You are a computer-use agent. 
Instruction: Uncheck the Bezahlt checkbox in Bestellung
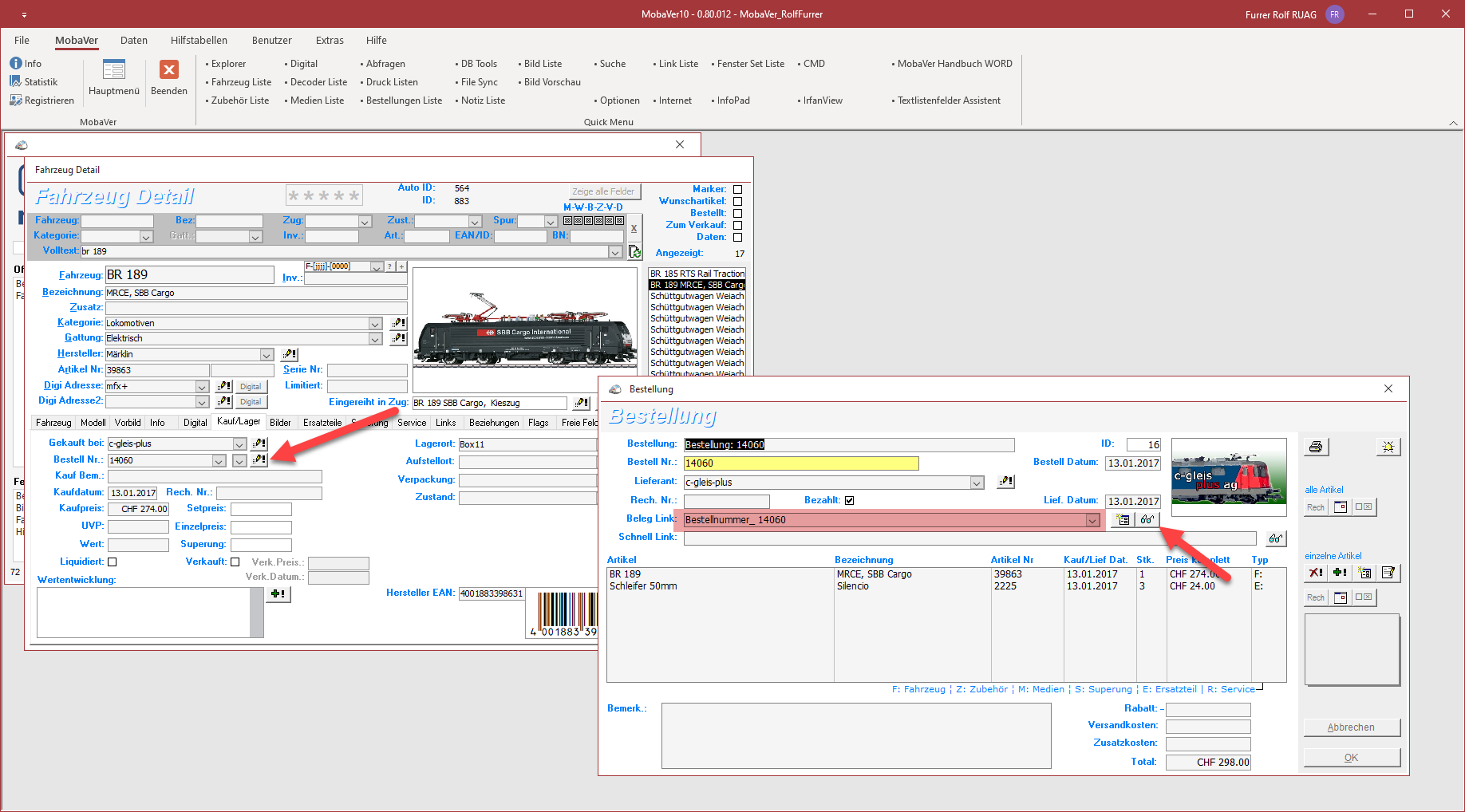click(849, 500)
